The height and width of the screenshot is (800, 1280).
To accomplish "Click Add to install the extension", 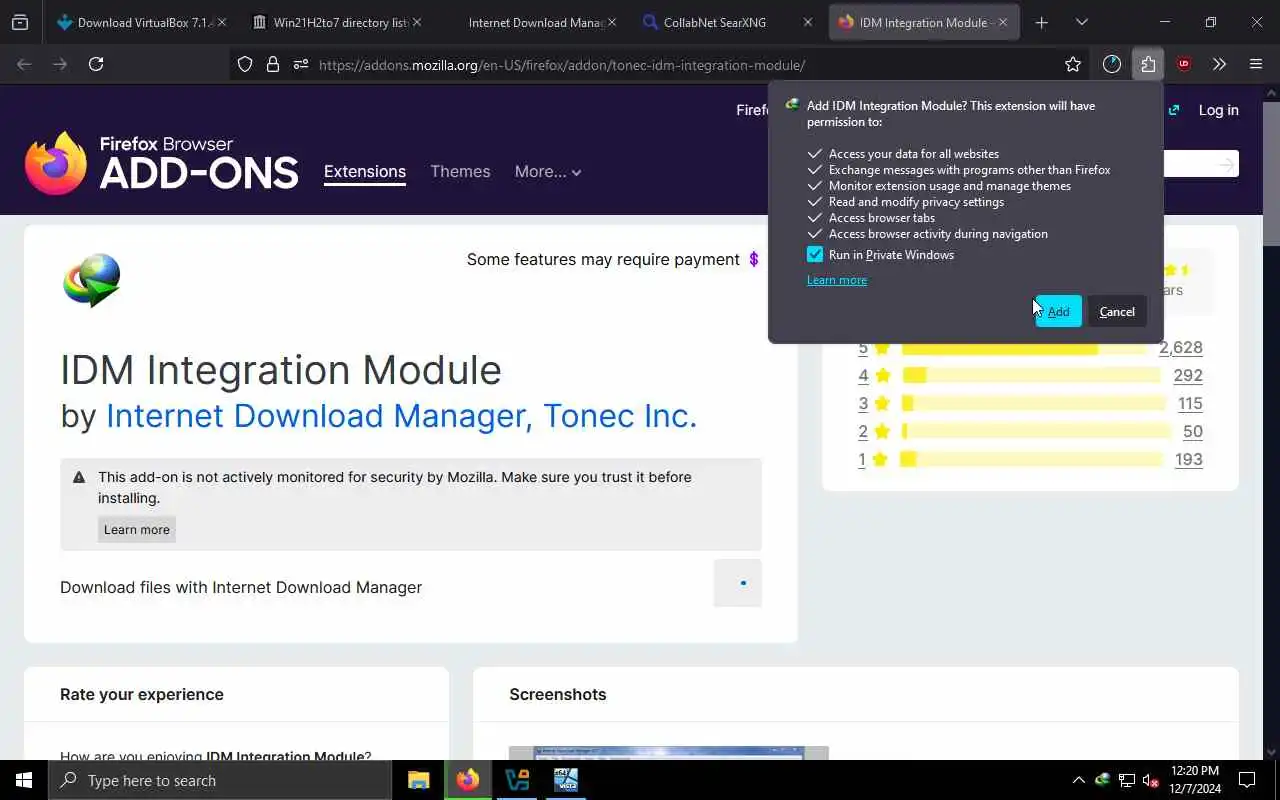I will [1058, 312].
